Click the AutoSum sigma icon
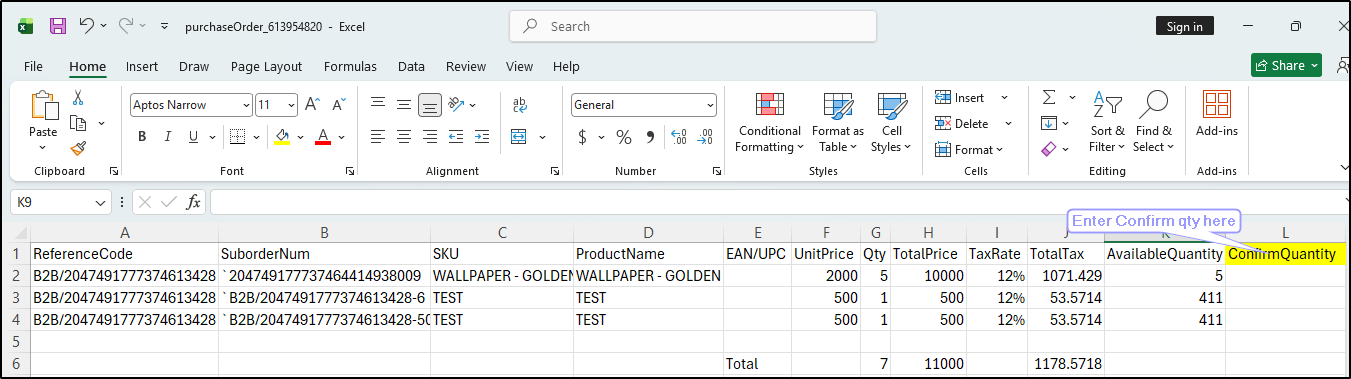1351x379 pixels. (1049, 98)
